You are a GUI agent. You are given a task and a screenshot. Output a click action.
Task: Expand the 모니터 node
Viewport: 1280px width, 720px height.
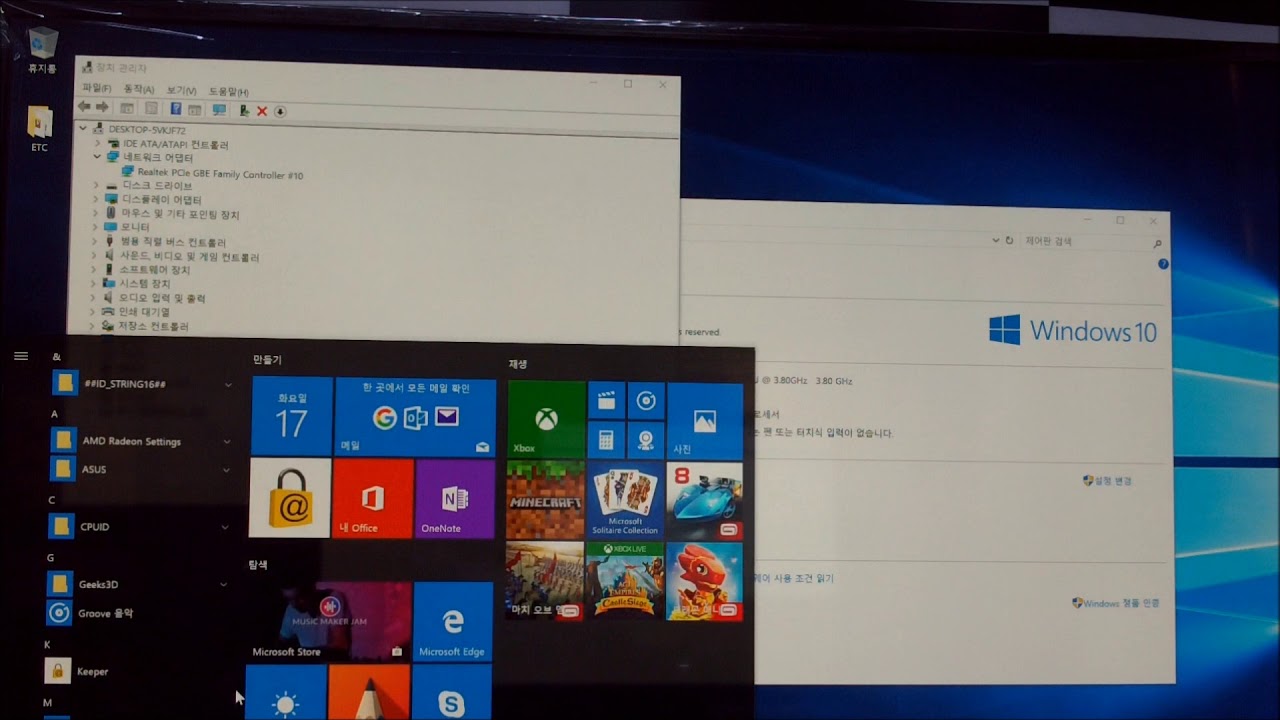pos(96,227)
